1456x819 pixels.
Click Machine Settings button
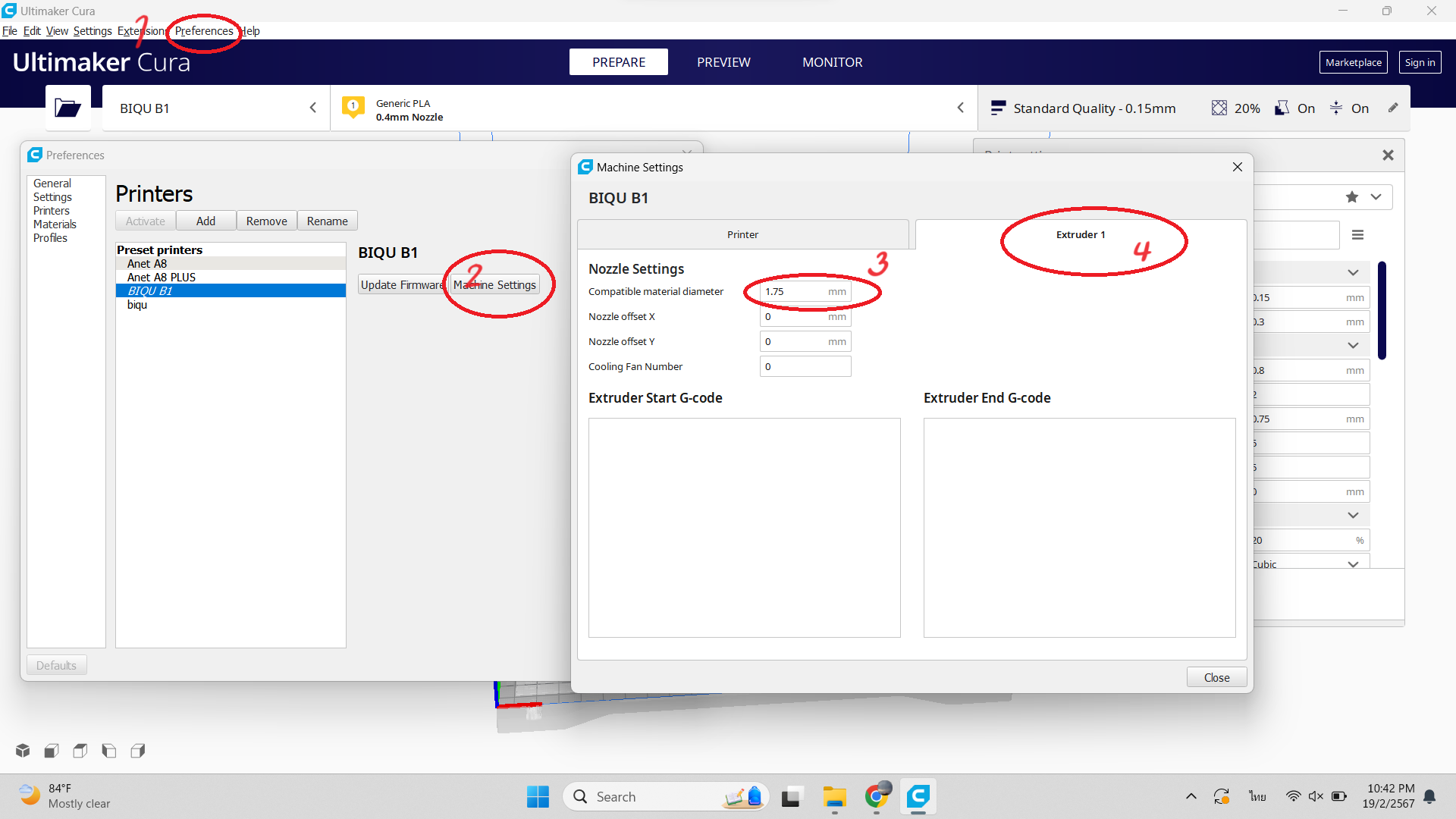point(494,284)
